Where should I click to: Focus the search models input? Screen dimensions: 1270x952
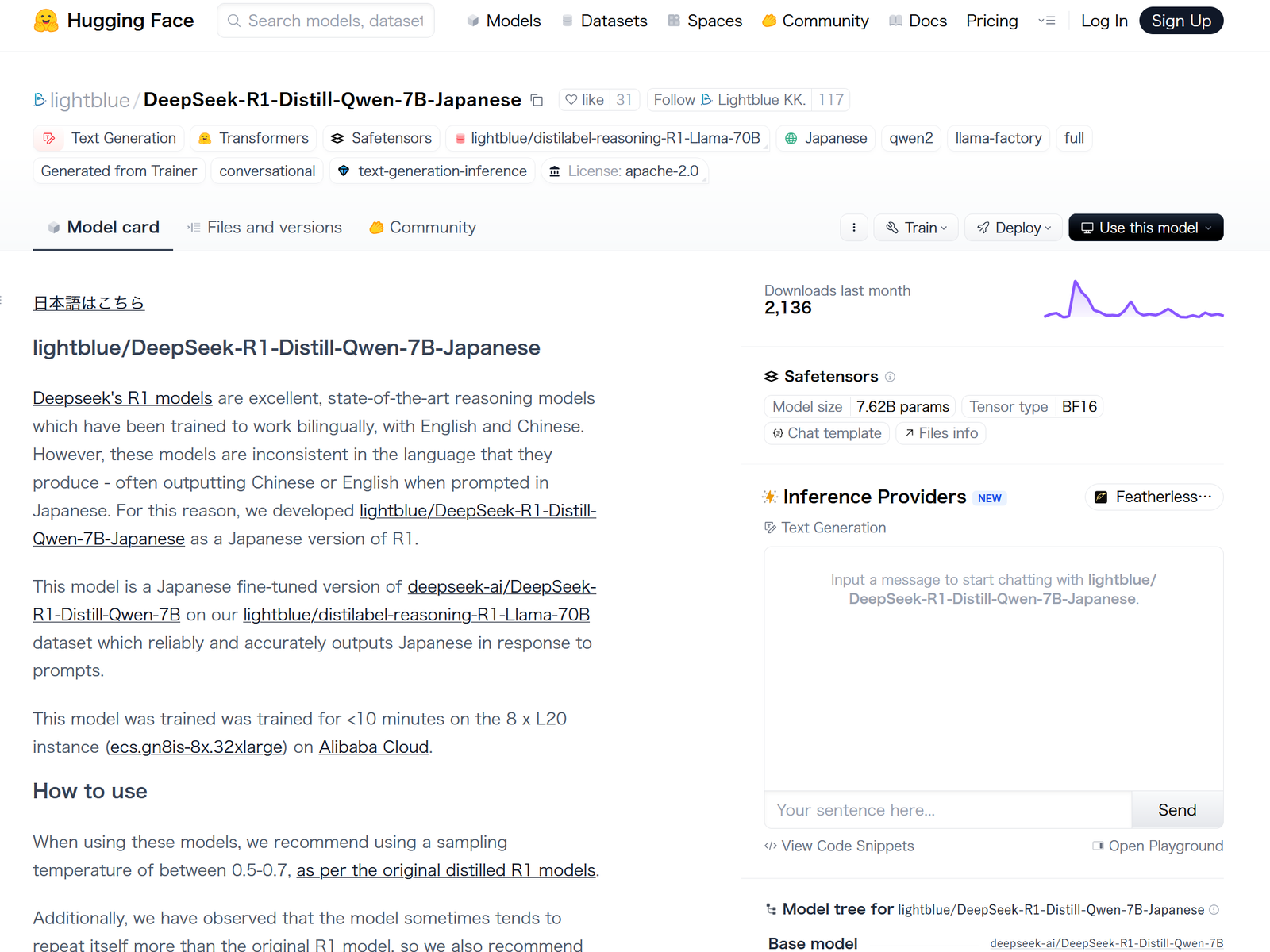[325, 21]
